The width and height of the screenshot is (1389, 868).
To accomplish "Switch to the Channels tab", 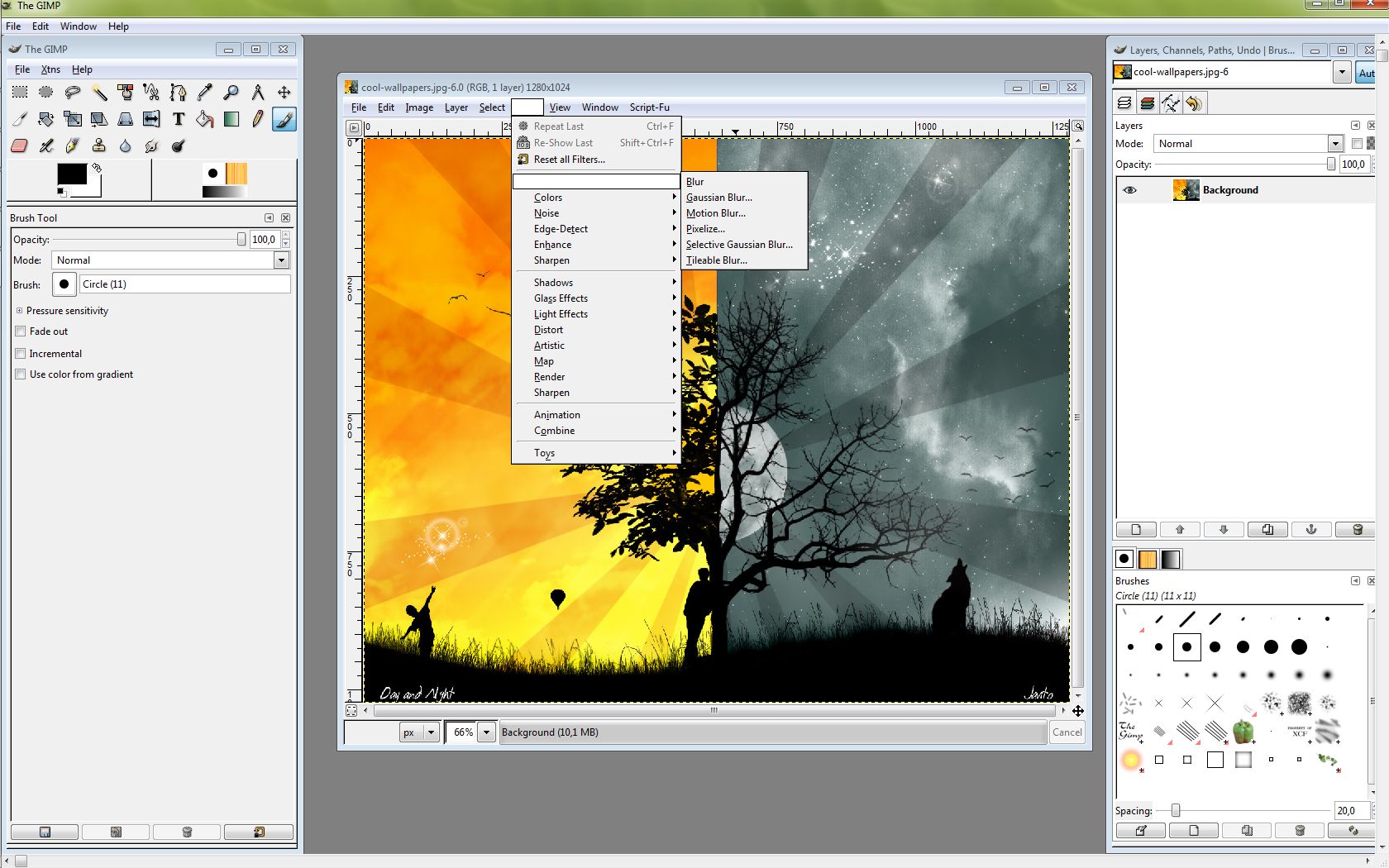I will 1148,103.
